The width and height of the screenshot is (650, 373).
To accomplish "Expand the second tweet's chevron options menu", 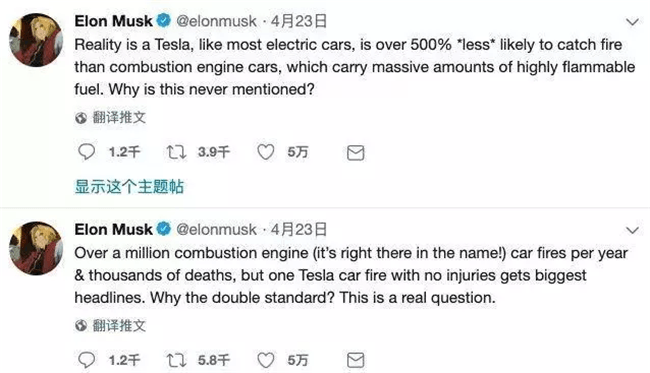I will 632,230.
